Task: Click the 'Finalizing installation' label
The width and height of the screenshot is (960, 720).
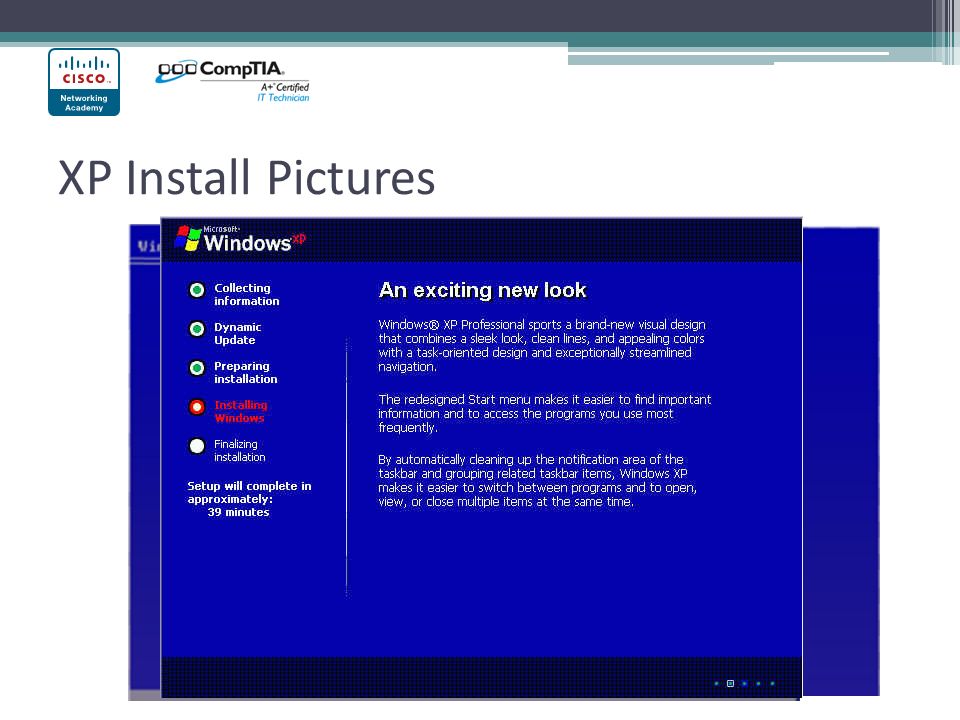Action: tap(239, 451)
